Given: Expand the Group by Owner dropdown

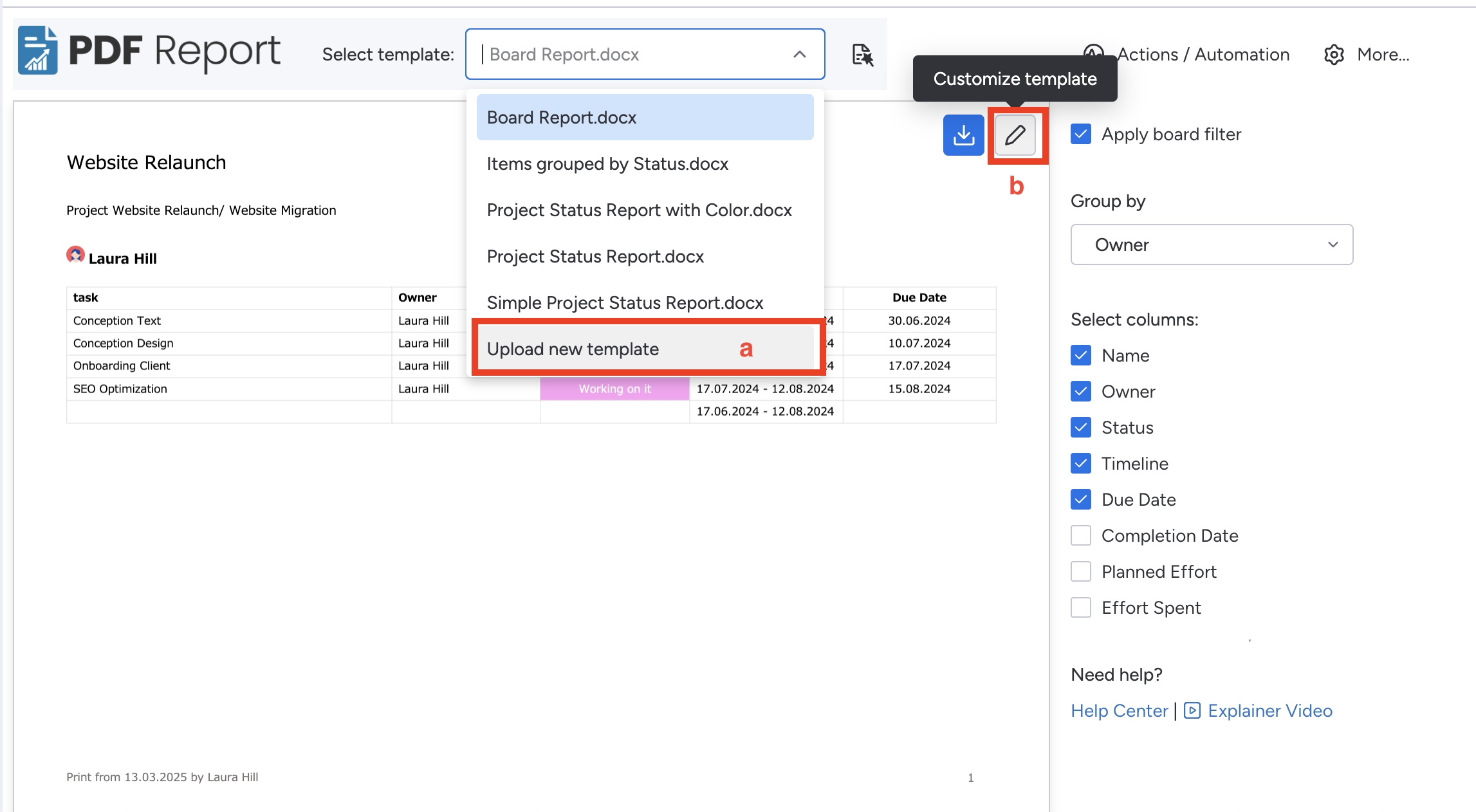Looking at the screenshot, I should 1211,245.
